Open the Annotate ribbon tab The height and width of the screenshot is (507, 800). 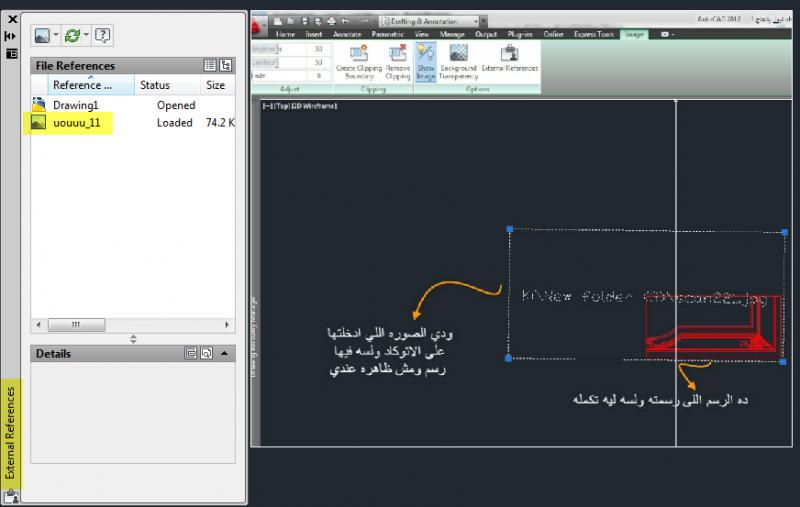tap(347, 34)
